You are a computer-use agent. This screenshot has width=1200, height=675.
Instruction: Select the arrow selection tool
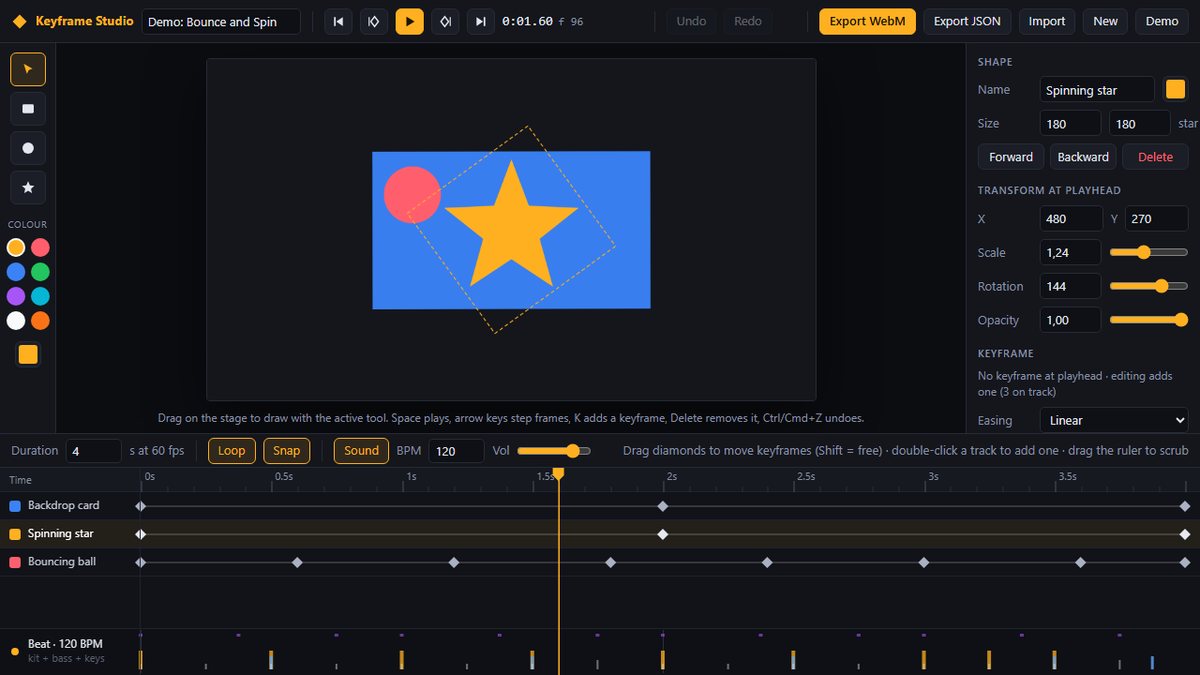click(28, 69)
